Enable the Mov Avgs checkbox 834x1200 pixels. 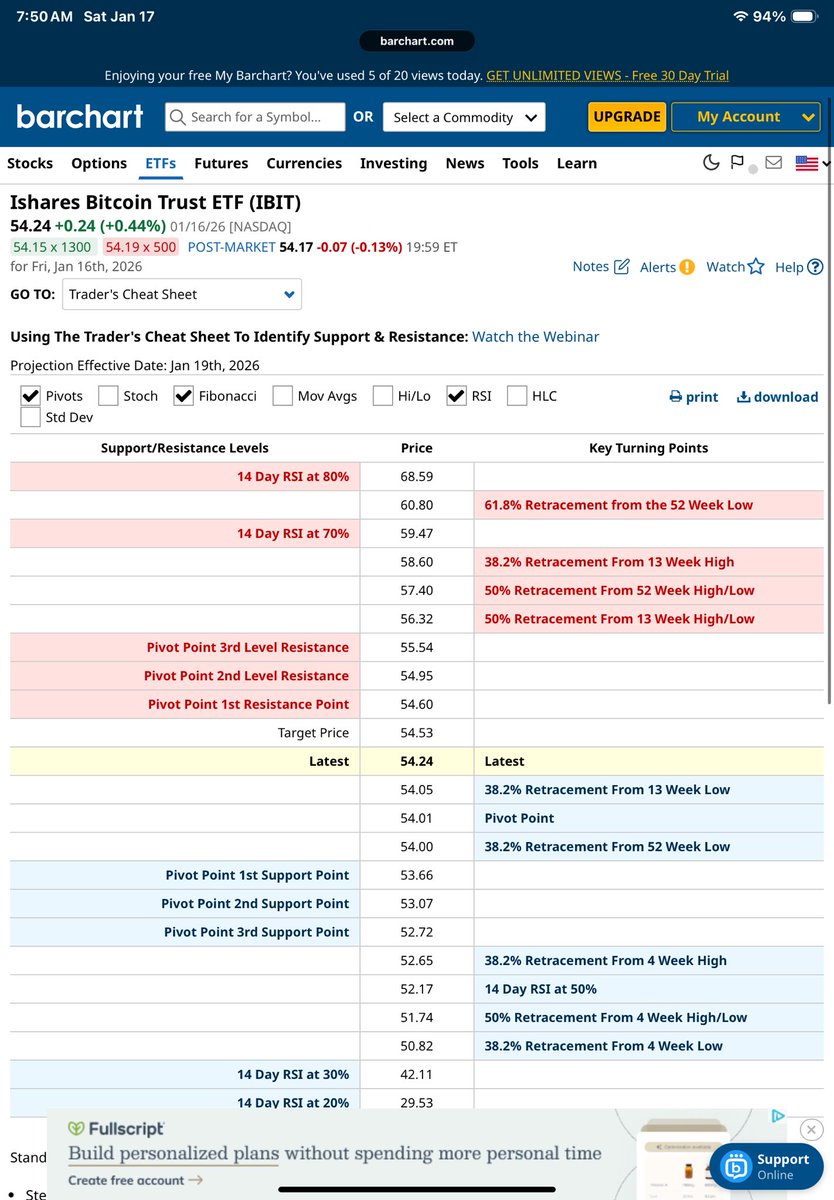(282, 396)
